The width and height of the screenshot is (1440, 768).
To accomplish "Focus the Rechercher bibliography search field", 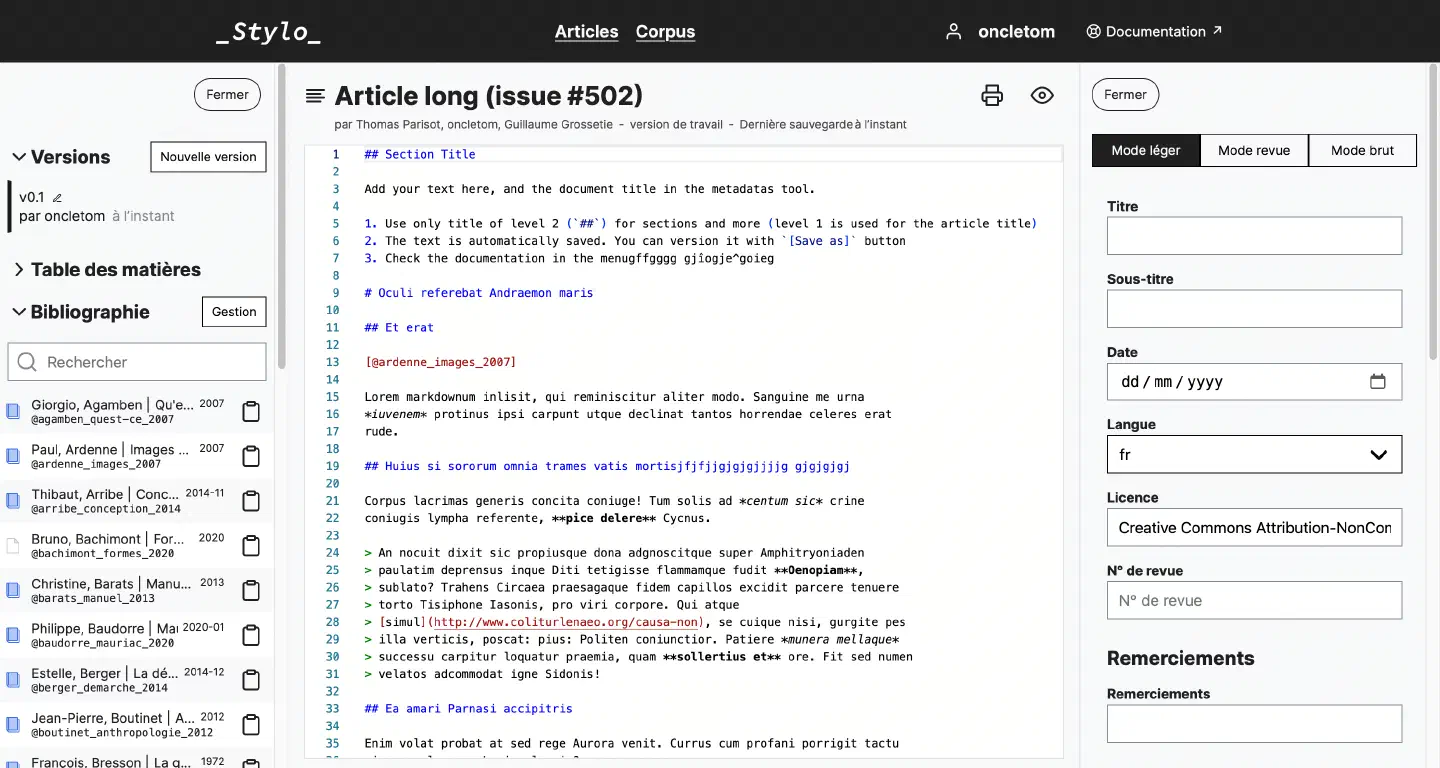I will click(x=137, y=362).
